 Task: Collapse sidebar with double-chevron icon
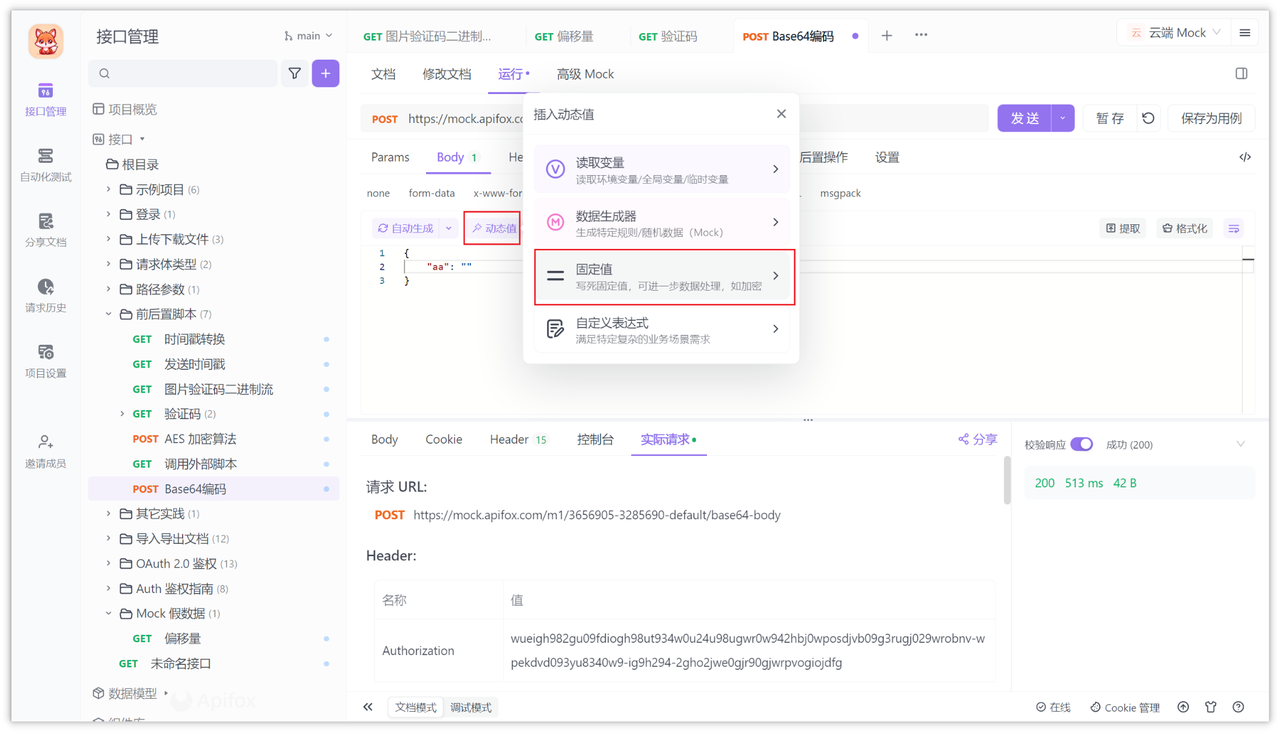[368, 707]
